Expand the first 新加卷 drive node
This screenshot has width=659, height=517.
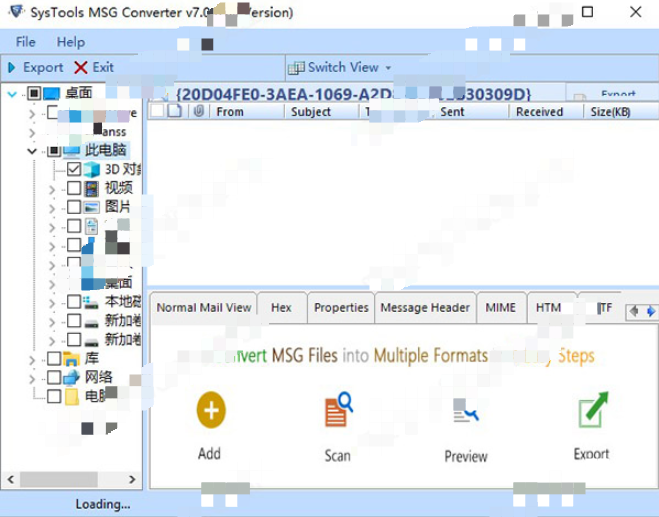point(52,322)
